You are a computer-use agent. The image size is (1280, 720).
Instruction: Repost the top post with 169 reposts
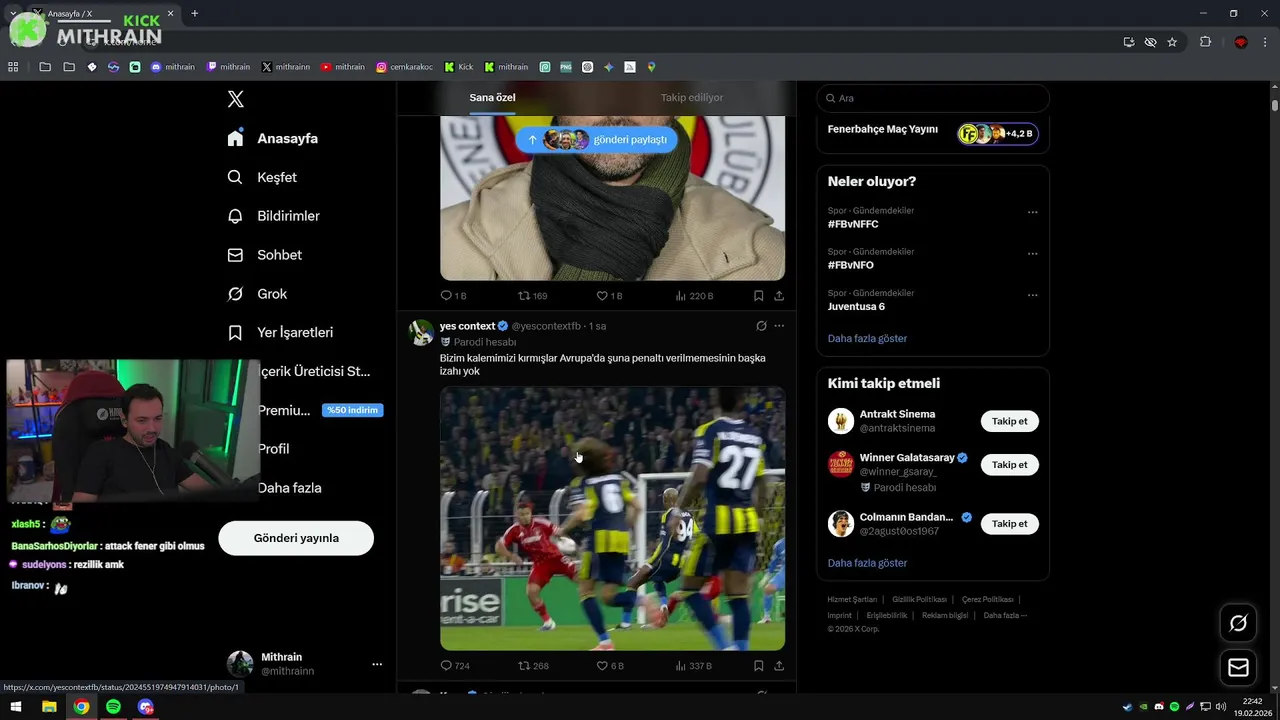532,296
